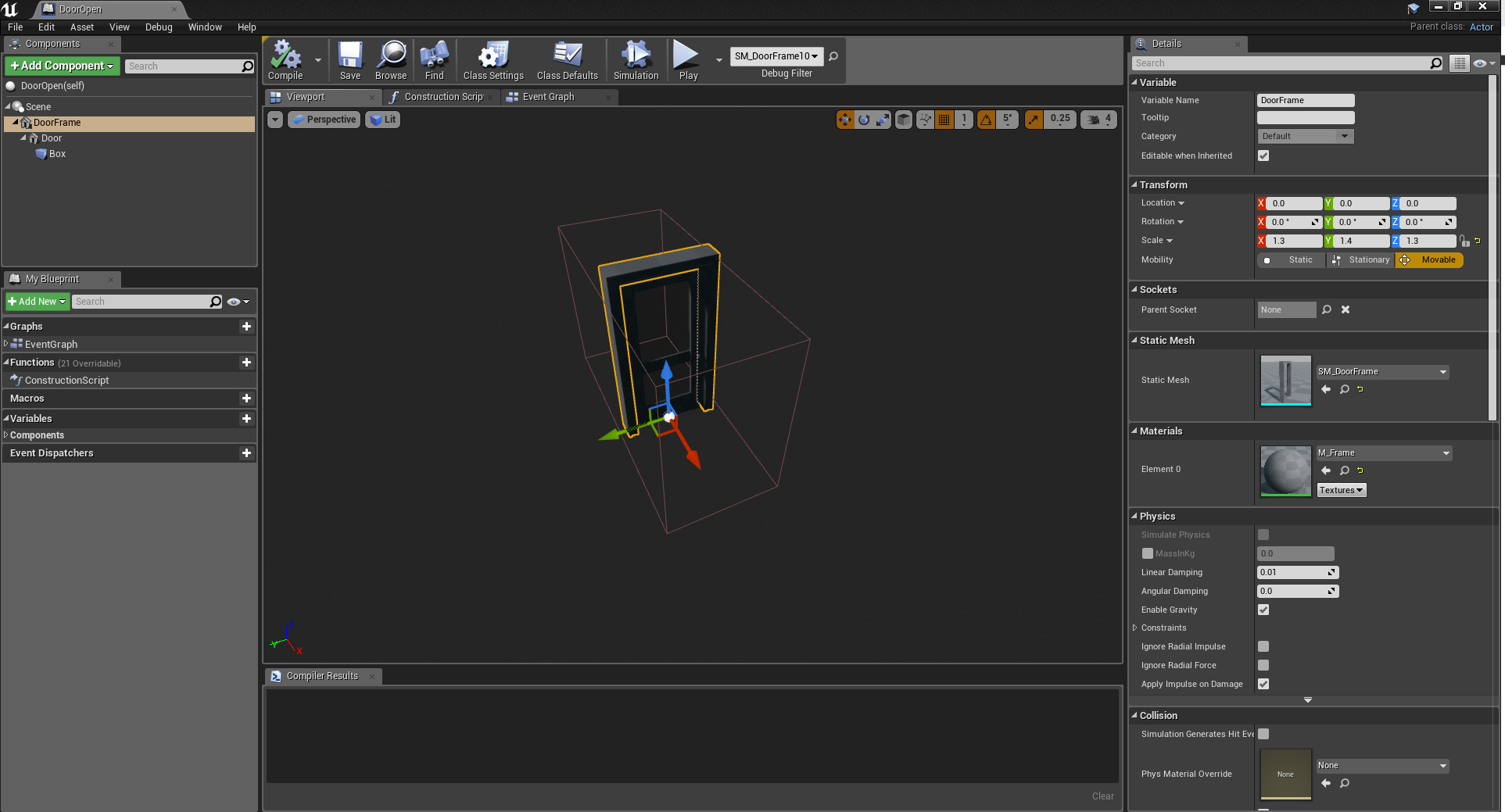The height and width of the screenshot is (812, 1505).
Task: Open the Window menu
Action: [x=205, y=27]
